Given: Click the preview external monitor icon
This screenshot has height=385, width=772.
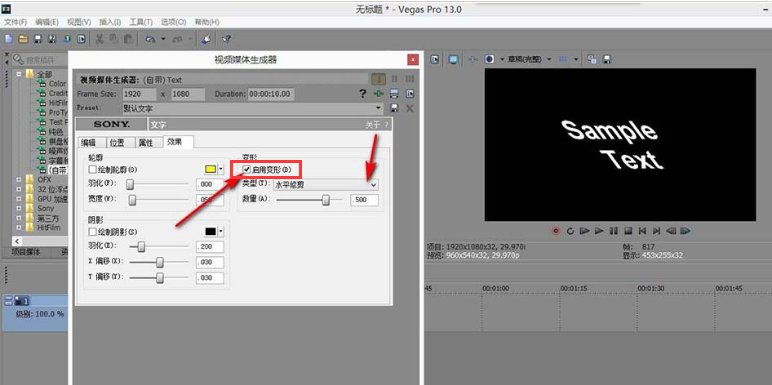Looking at the screenshot, I should tap(453, 59).
